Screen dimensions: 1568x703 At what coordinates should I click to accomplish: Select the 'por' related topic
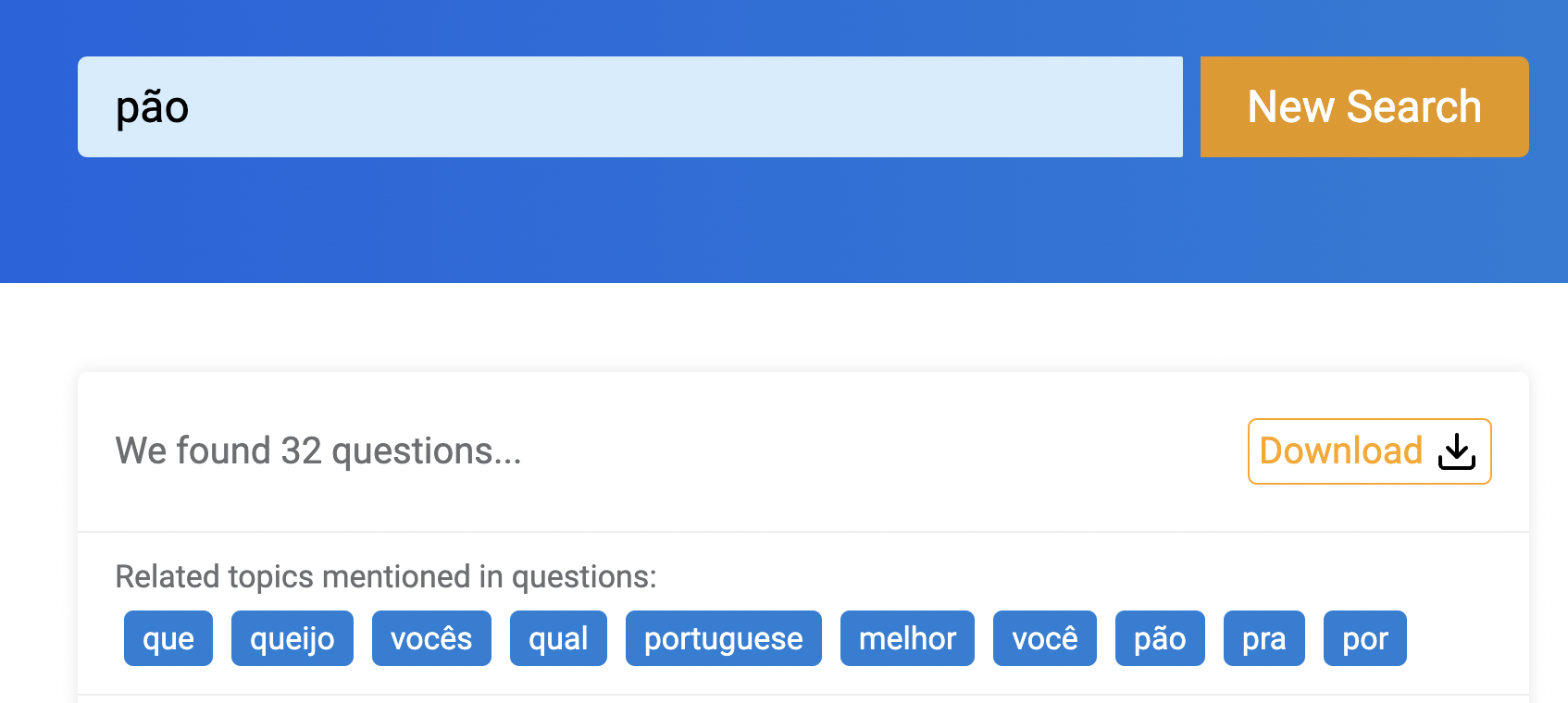coord(1364,638)
